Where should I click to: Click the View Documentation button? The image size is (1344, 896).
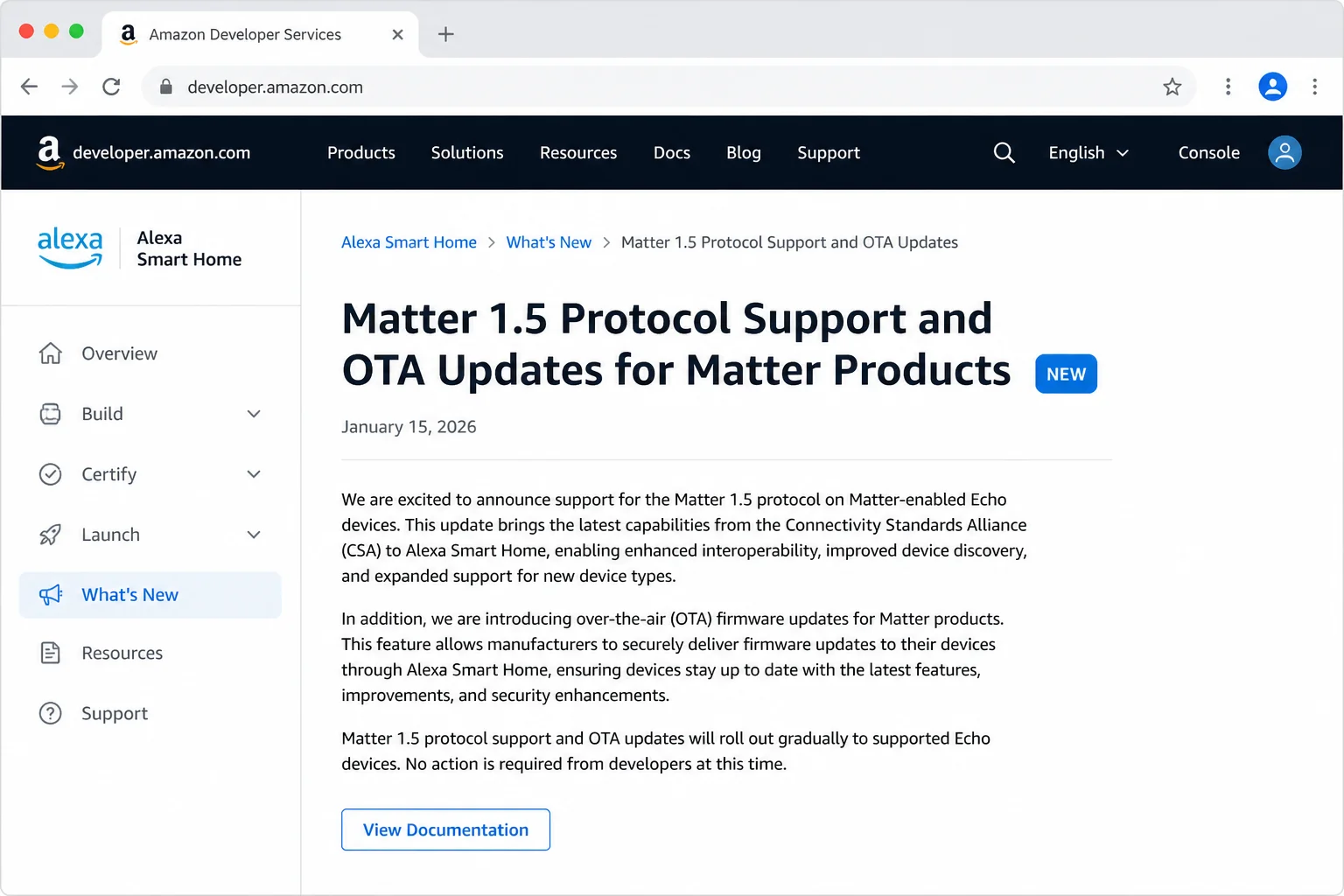pos(445,829)
